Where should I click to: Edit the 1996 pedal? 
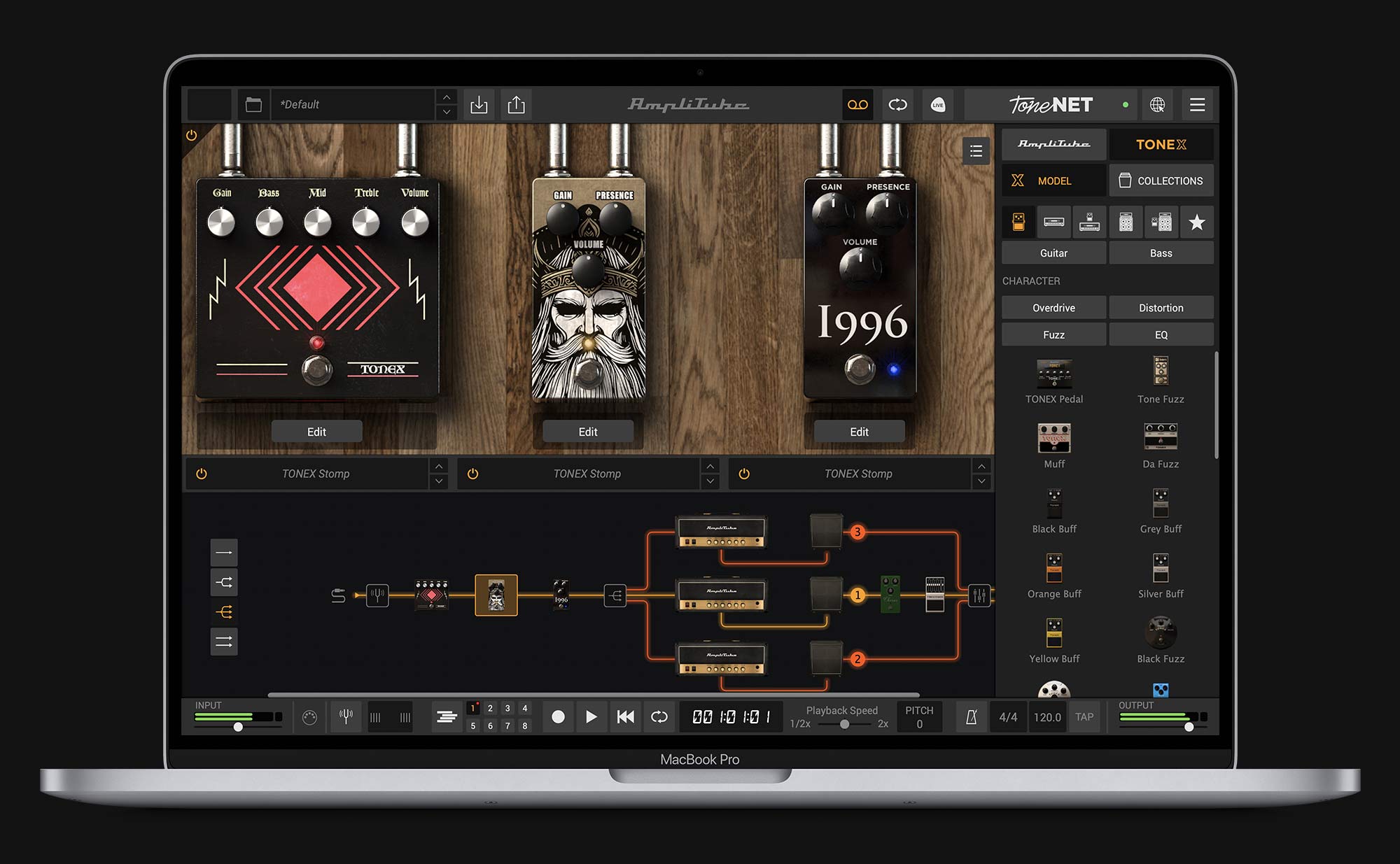click(x=859, y=431)
